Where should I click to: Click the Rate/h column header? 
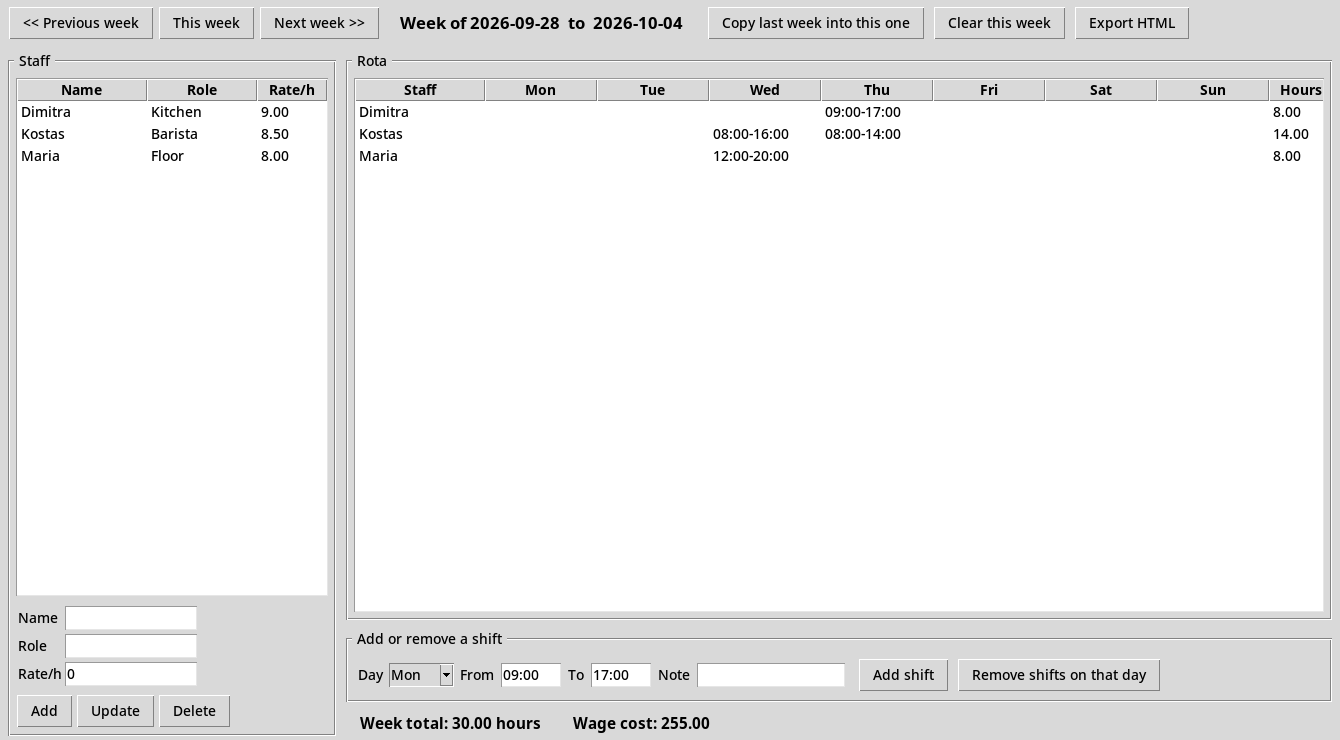(x=292, y=90)
